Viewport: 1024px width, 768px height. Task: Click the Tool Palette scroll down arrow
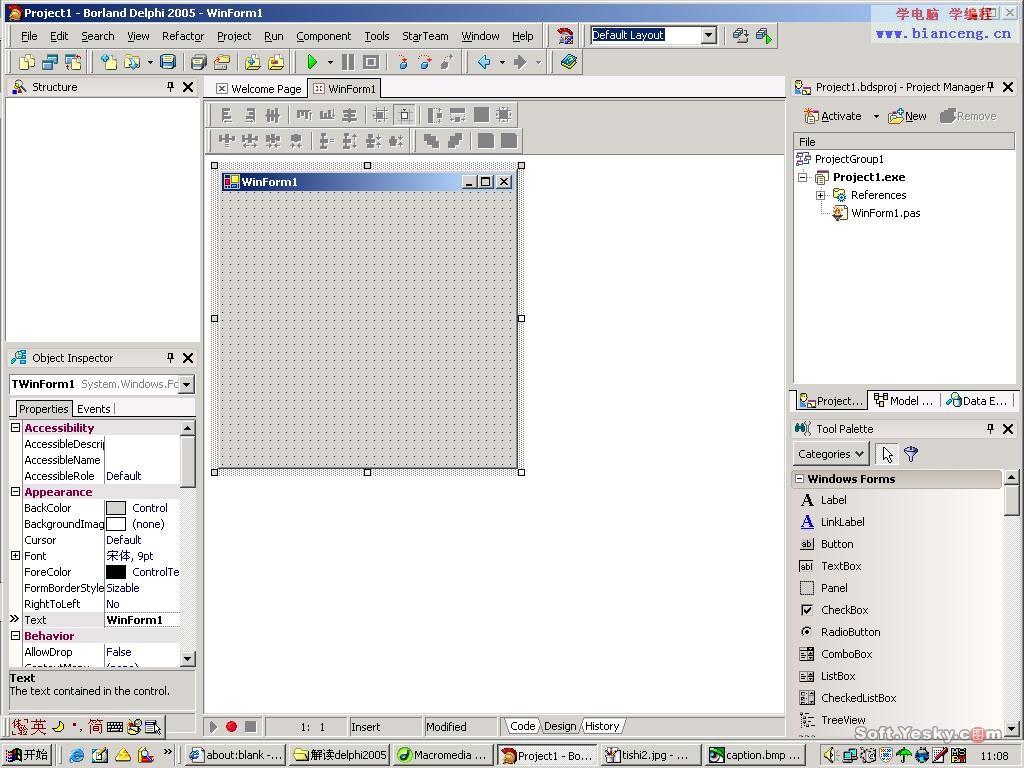click(x=1012, y=728)
